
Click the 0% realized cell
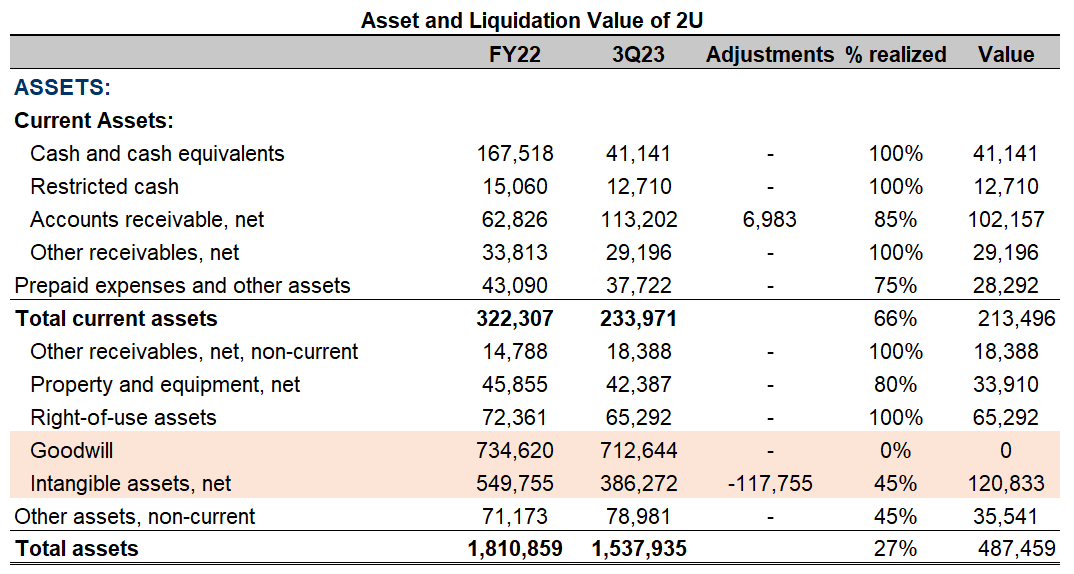click(895, 450)
